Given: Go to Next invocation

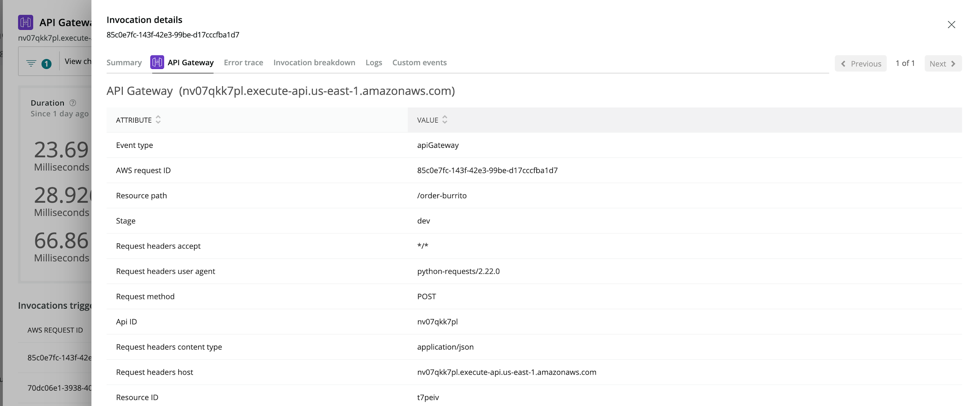Looking at the screenshot, I should [943, 63].
